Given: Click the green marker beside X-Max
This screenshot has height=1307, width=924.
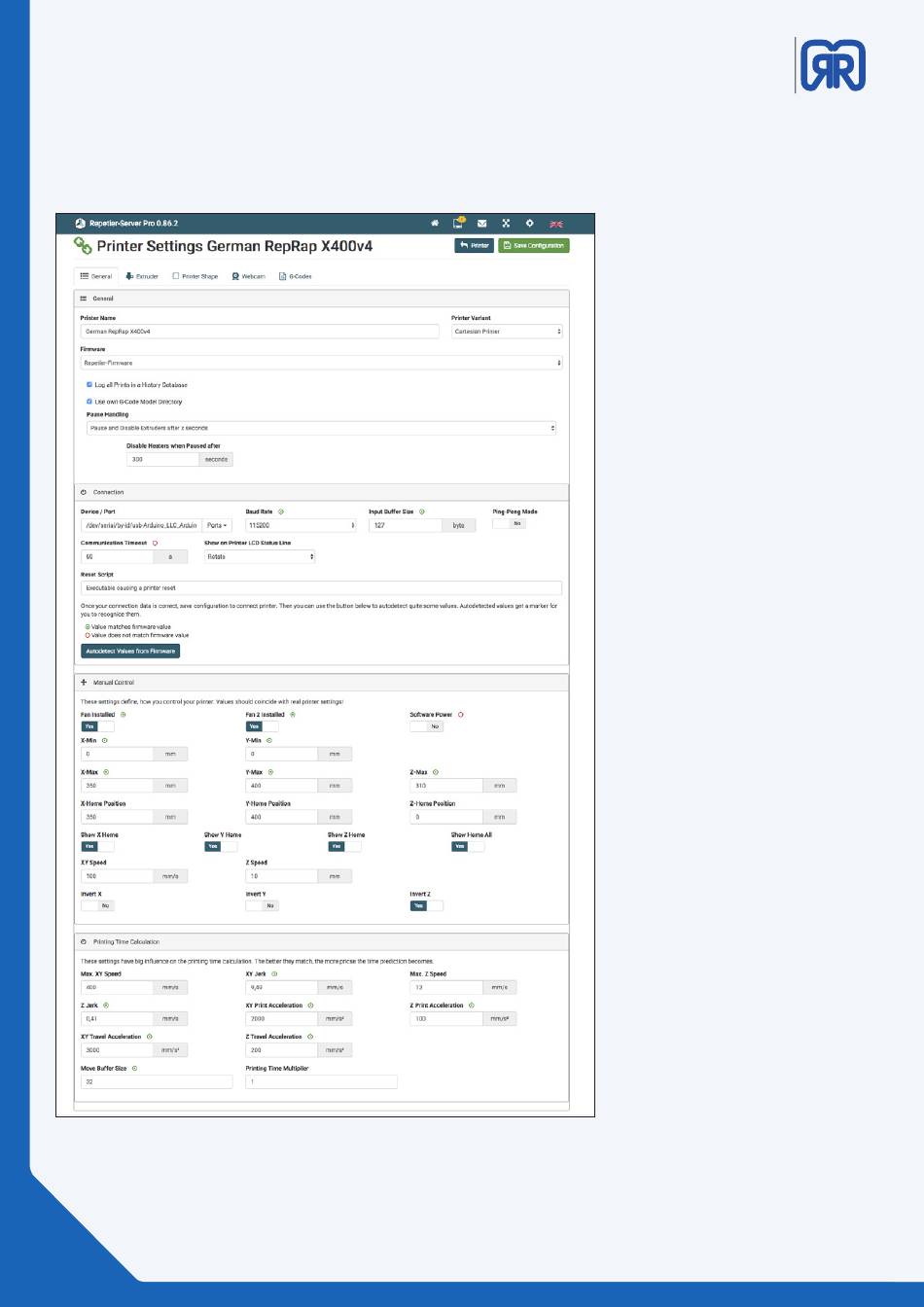Looking at the screenshot, I should pos(106,772).
